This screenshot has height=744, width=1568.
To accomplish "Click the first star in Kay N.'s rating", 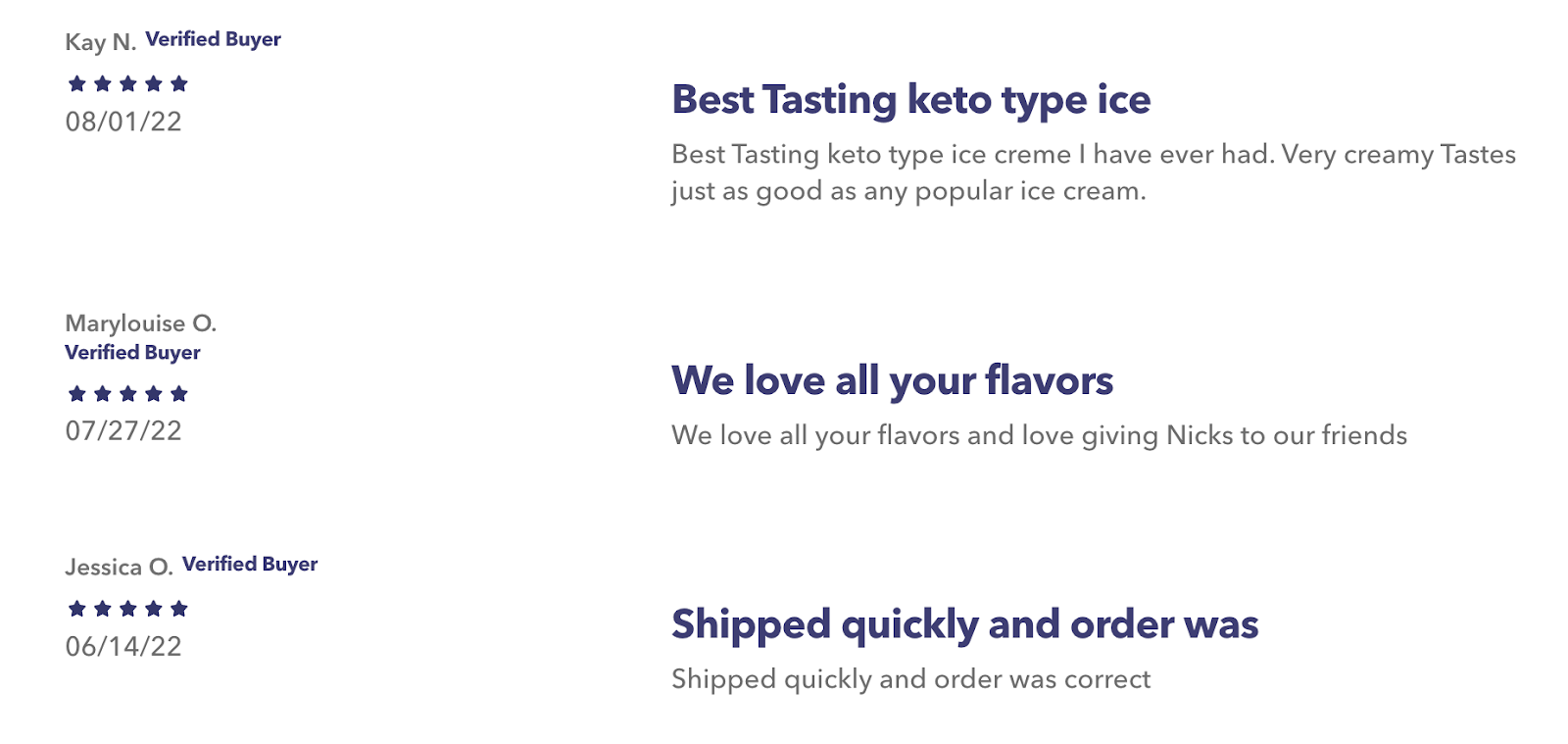I will click(x=76, y=84).
